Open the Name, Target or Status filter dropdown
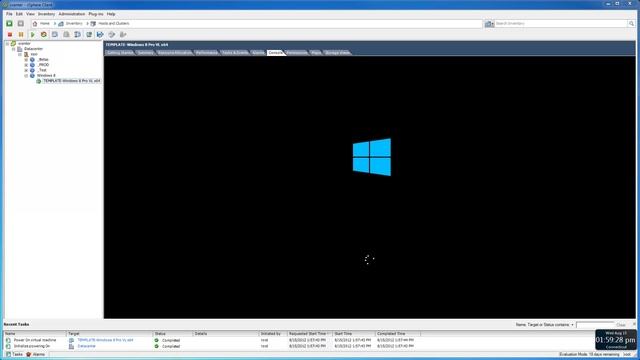Image resolution: width=640 pixels, height=360 pixels. click(572, 325)
